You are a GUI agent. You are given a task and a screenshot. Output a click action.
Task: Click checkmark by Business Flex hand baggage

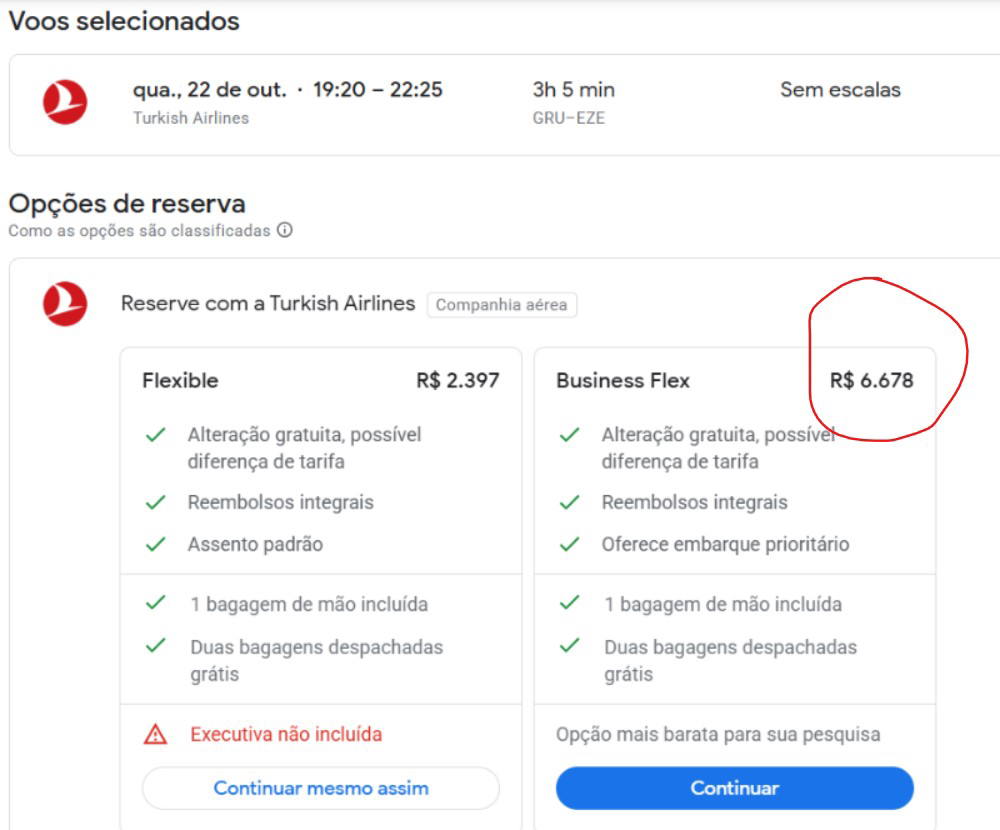pyautogui.click(x=569, y=603)
